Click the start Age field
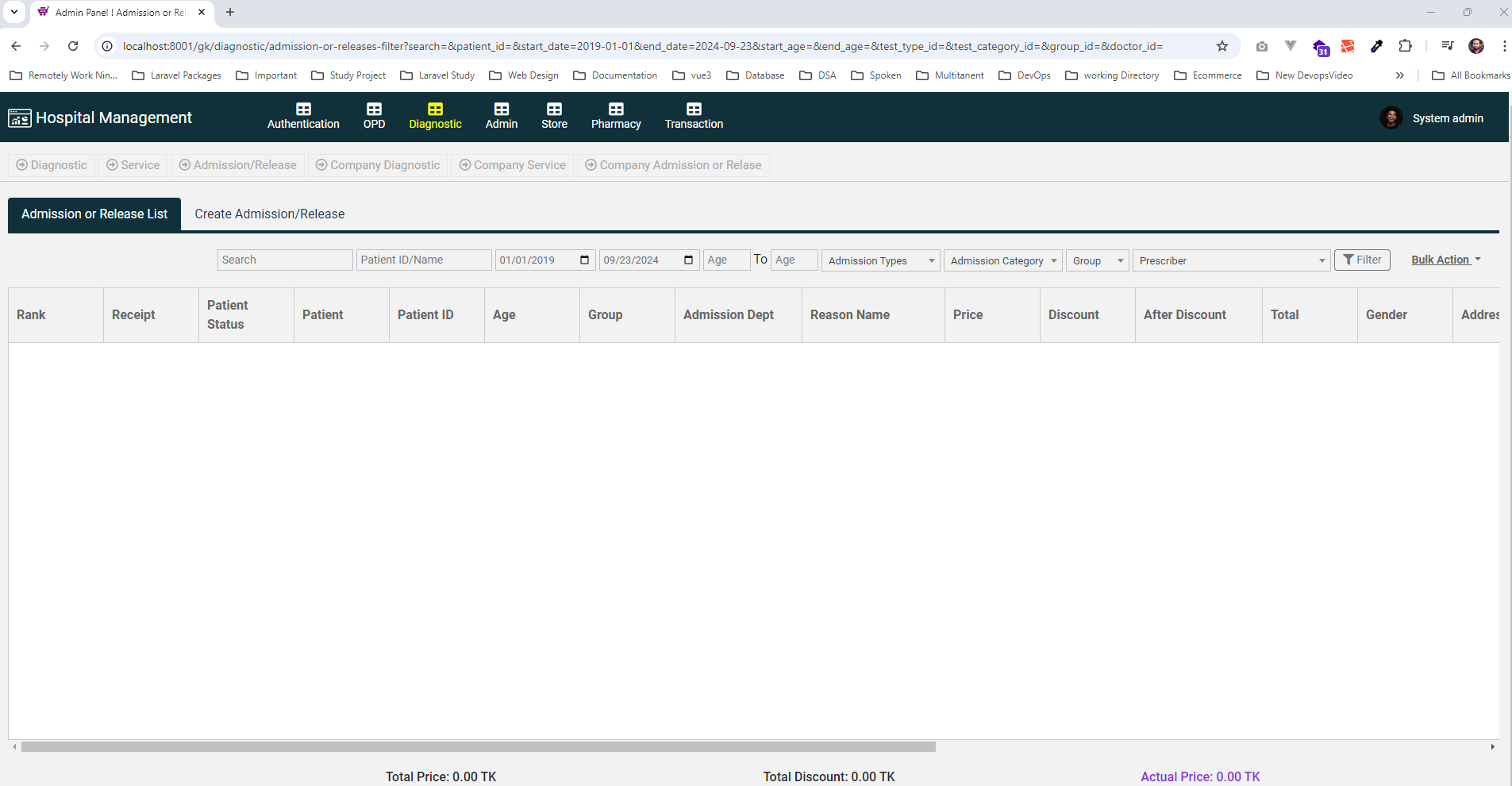1512x786 pixels. pos(727,260)
